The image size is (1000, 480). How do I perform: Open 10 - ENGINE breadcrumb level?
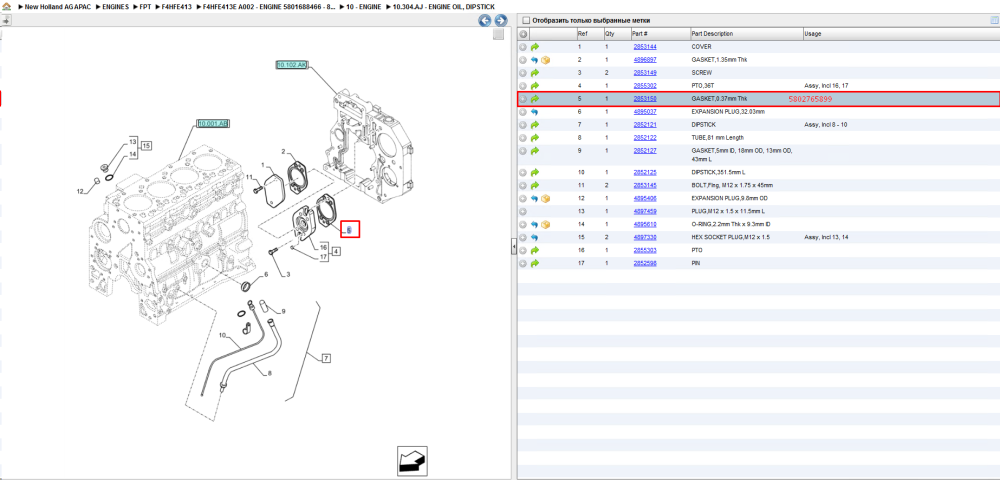[x=363, y=6]
